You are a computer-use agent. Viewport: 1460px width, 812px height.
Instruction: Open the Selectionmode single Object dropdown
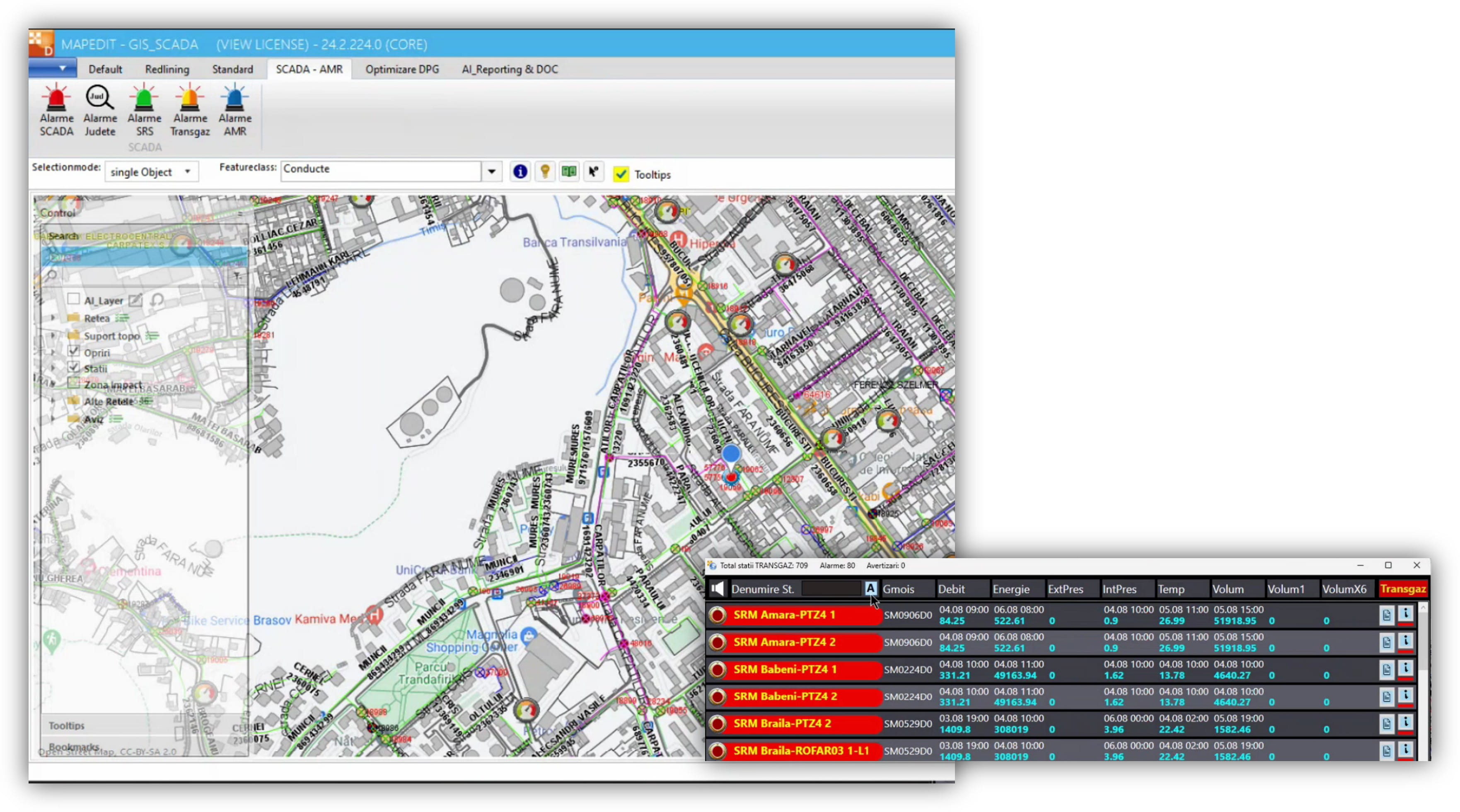point(151,172)
